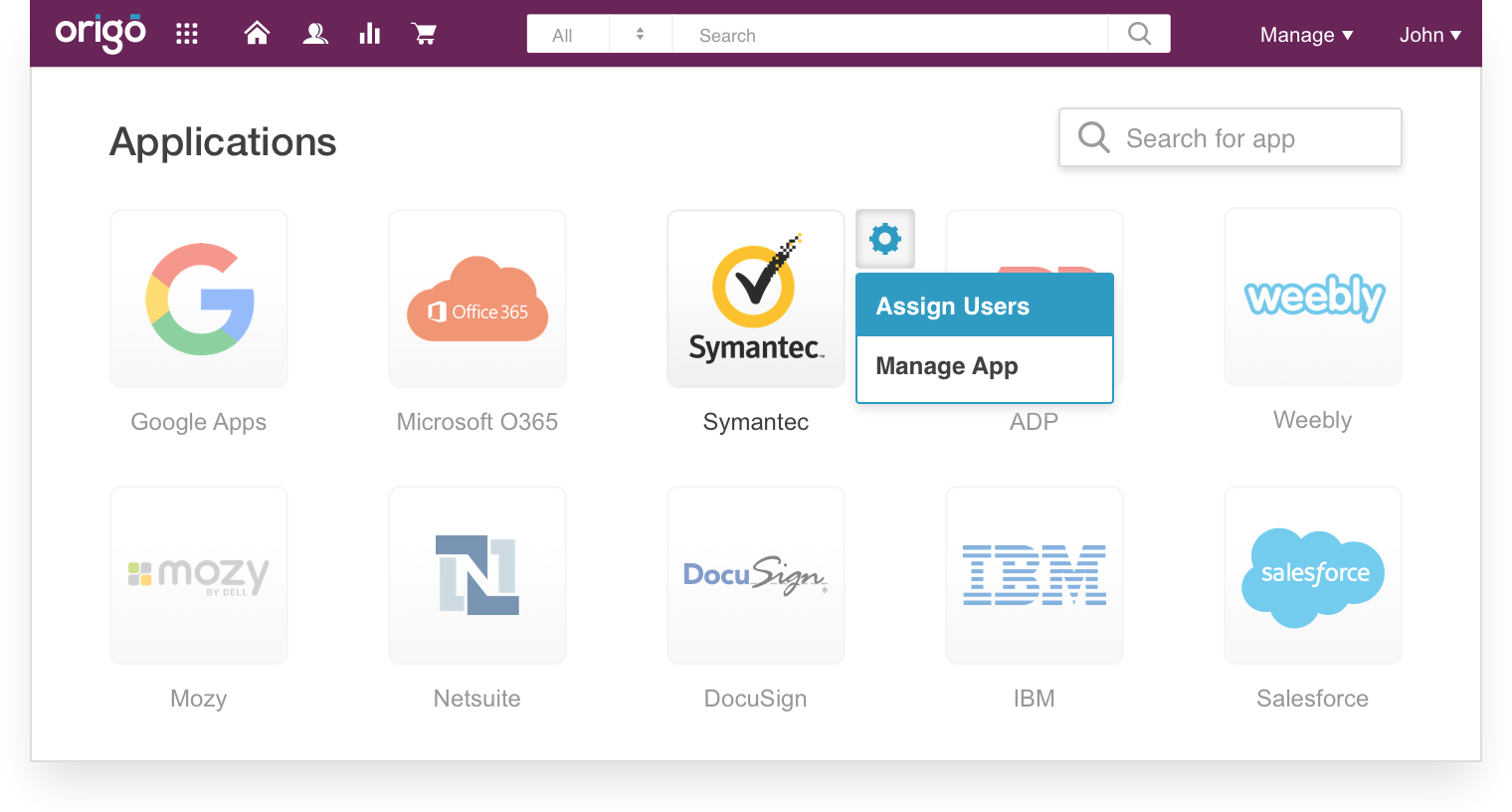Open the apps grid icon
Viewport: 1512px width, 812px height.
(x=187, y=35)
